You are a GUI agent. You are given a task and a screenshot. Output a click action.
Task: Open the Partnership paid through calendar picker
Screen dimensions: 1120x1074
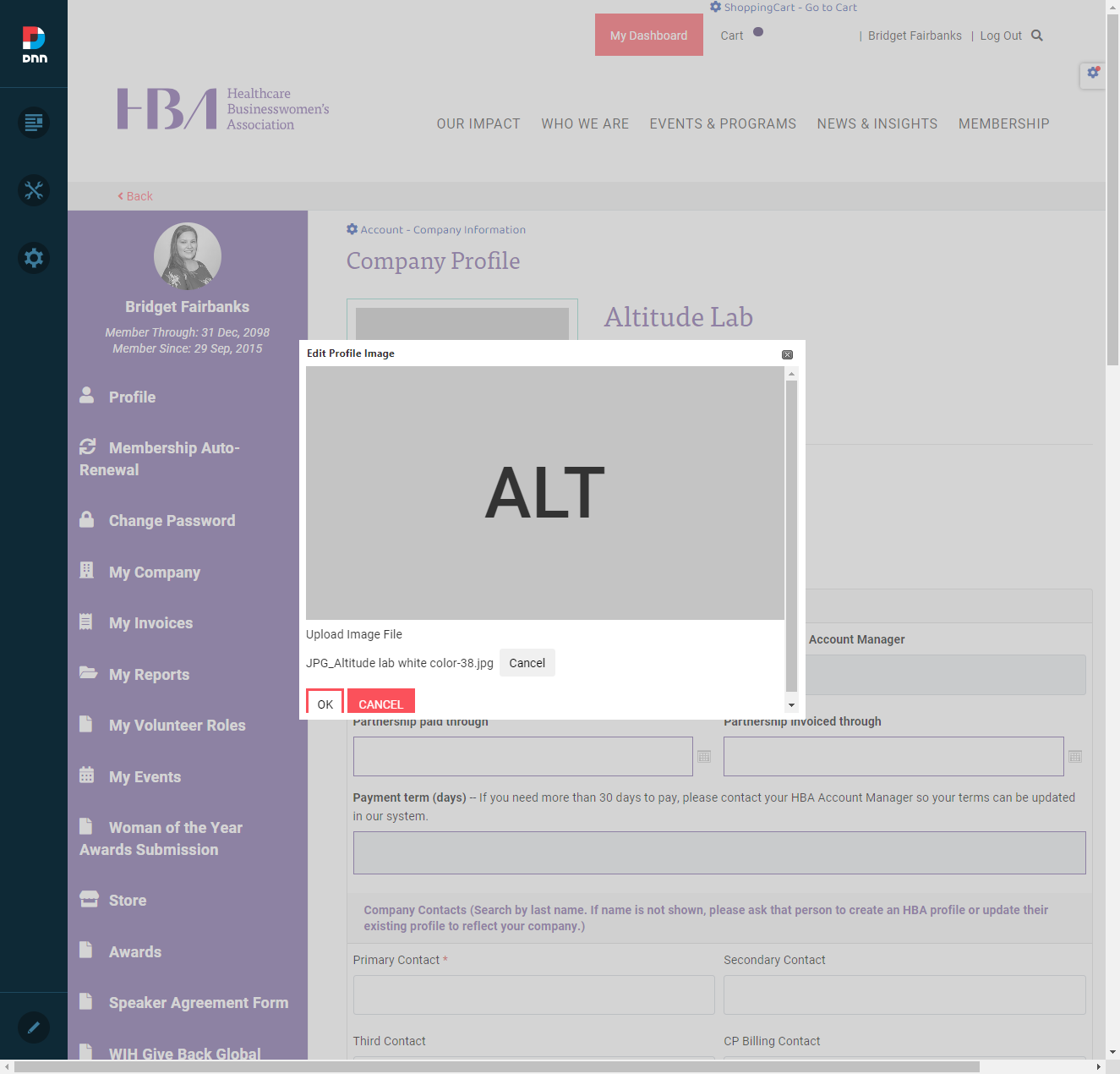click(704, 756)
